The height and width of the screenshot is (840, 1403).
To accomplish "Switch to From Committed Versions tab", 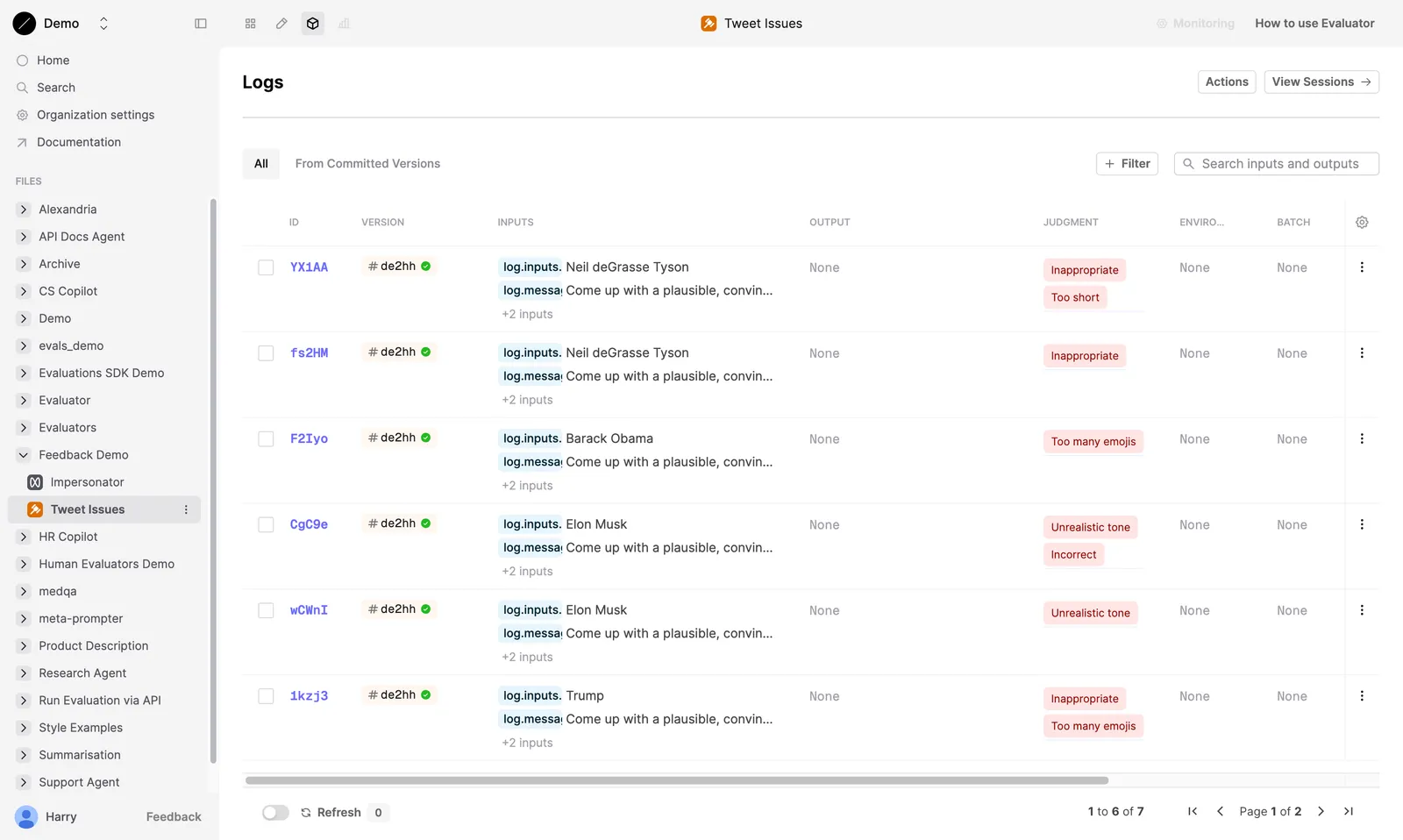I will tap(367, 164).
